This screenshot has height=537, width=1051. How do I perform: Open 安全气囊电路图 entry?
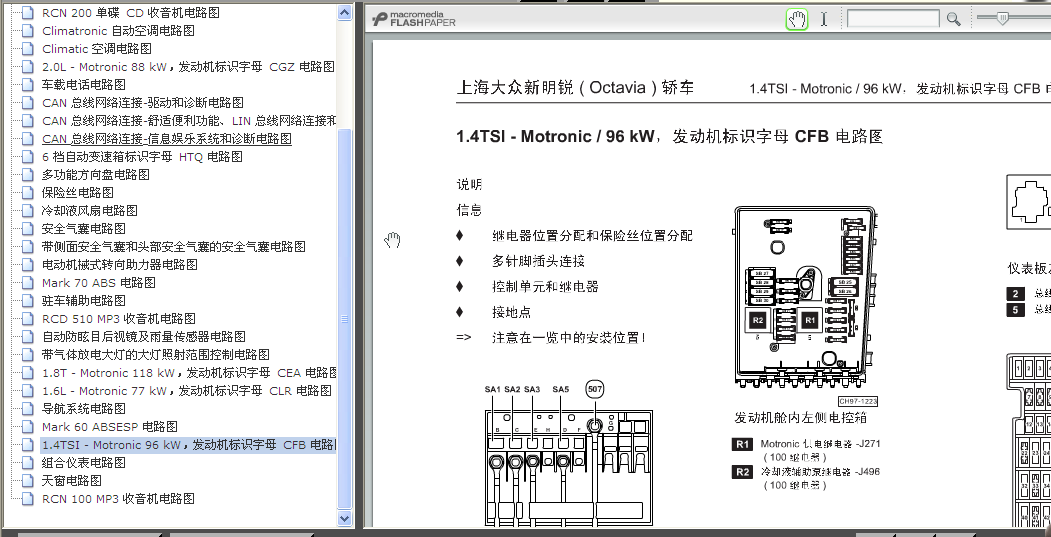click(84, 229)
